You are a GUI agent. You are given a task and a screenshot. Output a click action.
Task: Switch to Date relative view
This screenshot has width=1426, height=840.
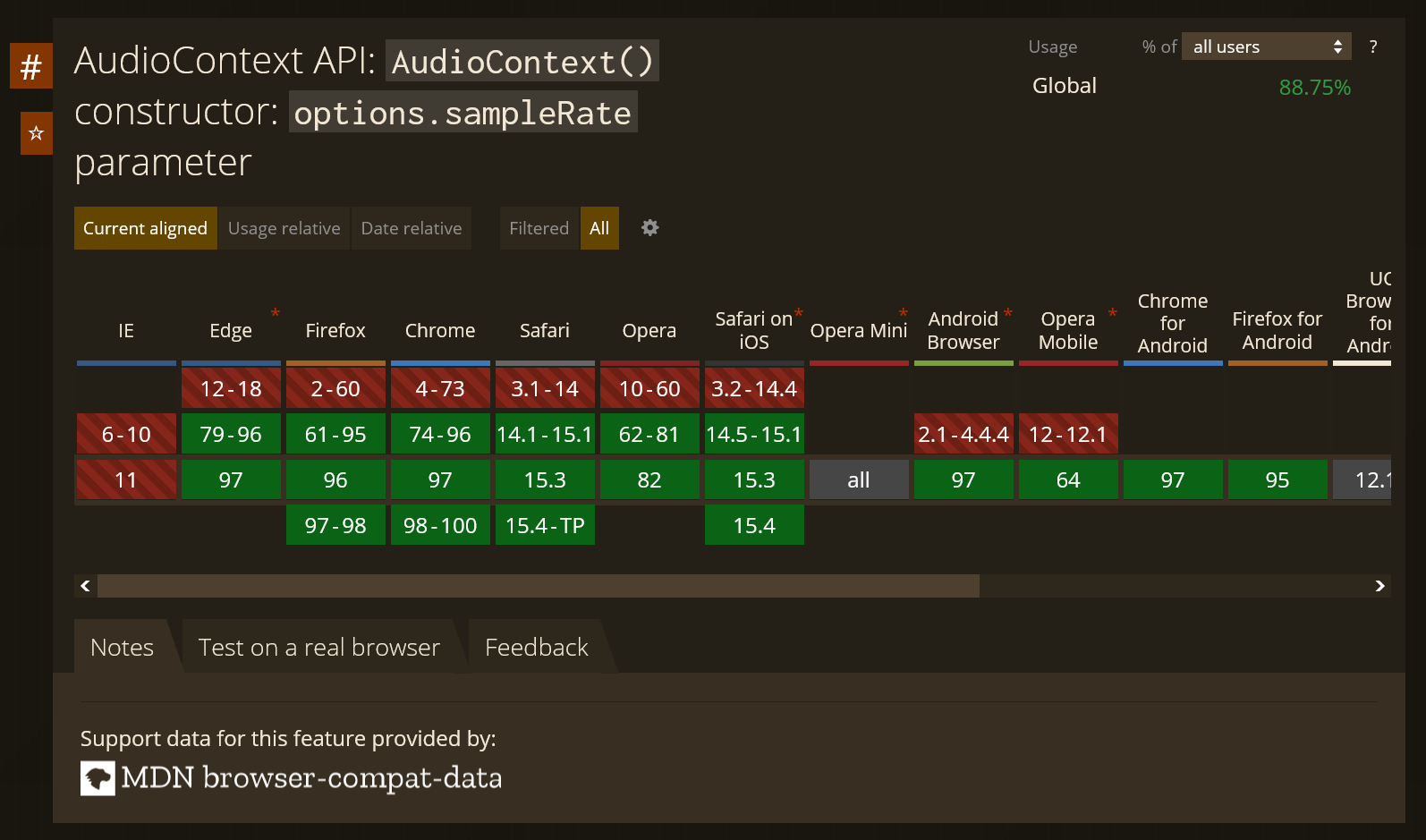tap(412, 228)
